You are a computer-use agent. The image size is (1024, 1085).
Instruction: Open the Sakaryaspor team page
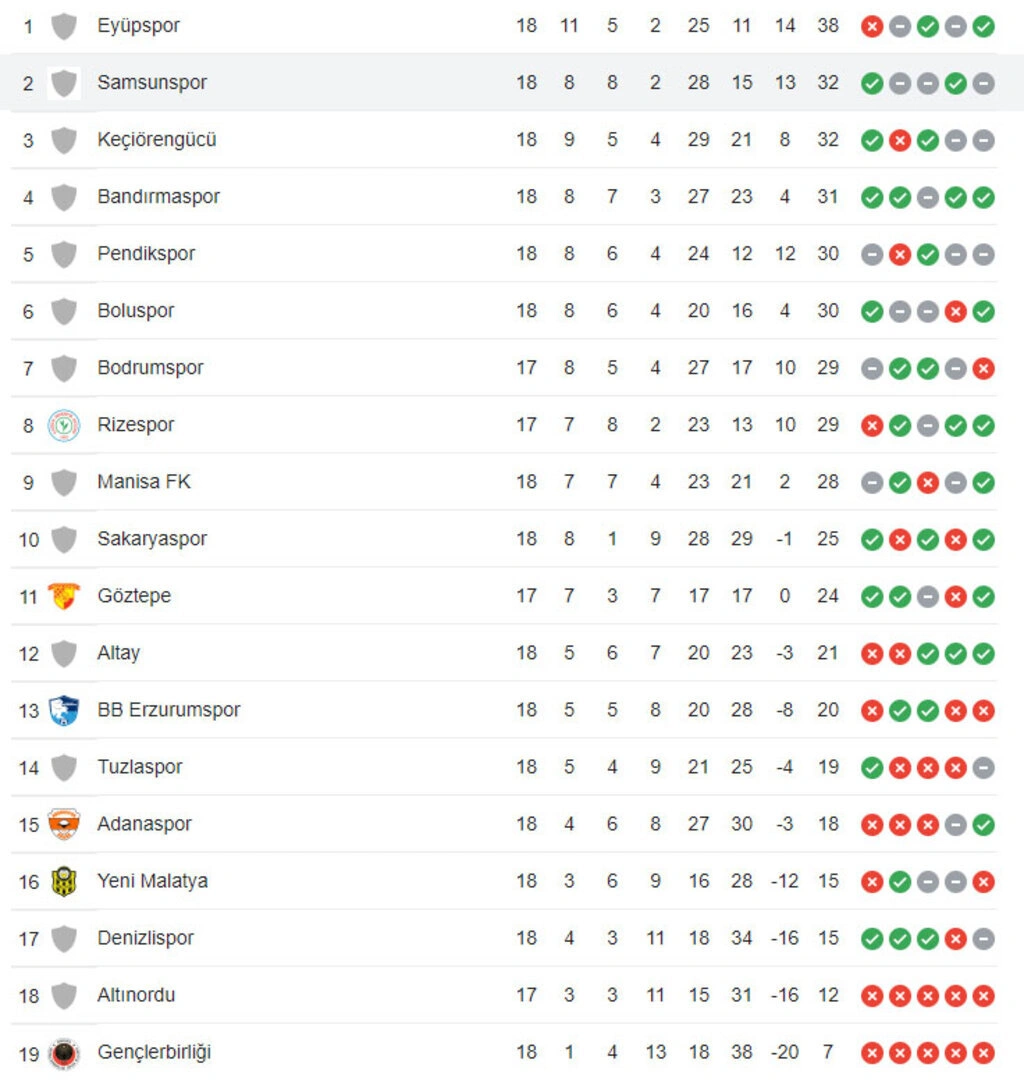pyautogui.click(x=152, y=538)
